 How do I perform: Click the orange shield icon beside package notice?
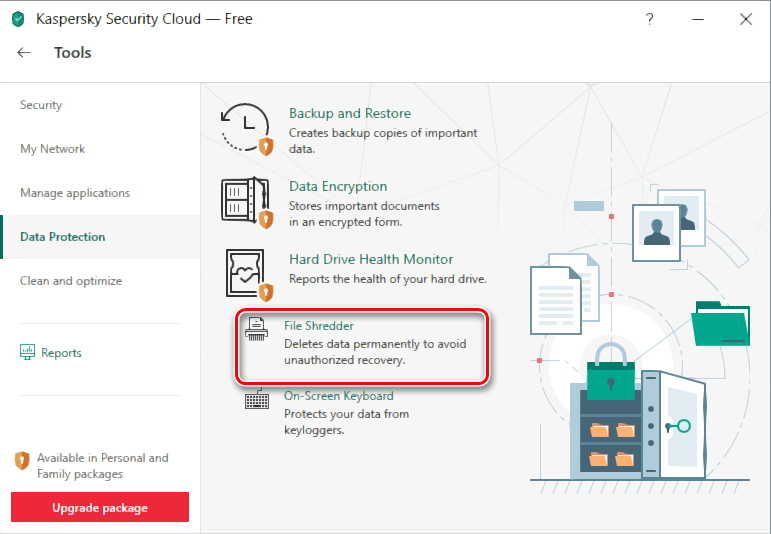point(22,461)
